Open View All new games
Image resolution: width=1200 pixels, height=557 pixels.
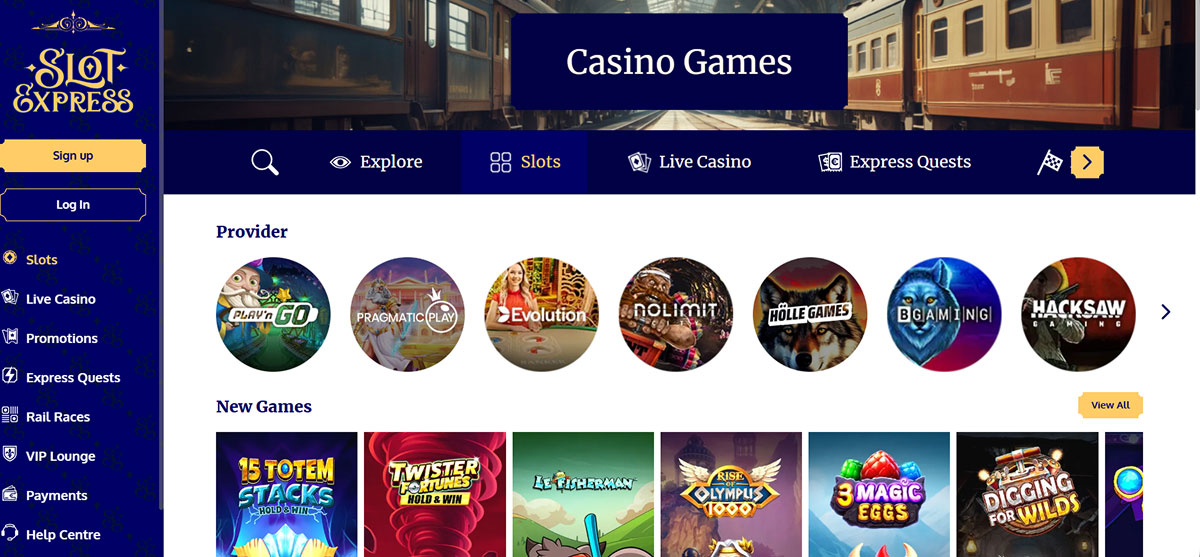coord(1110,405)
